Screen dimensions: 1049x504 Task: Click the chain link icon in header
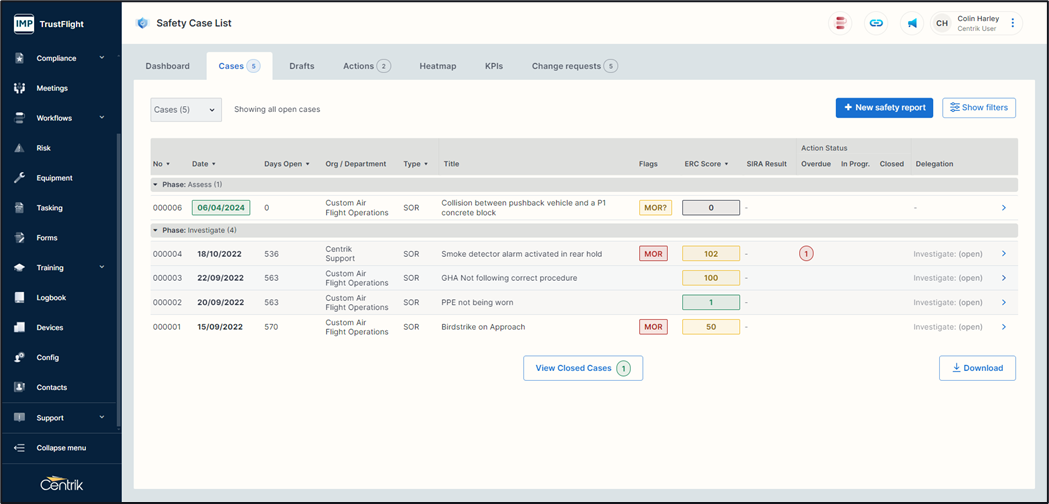pos(876,23)
